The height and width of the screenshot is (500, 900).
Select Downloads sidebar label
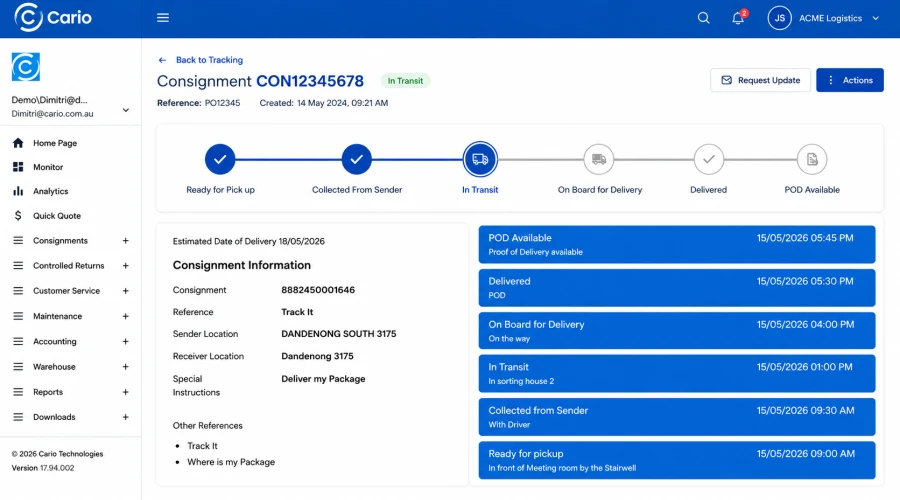[x=54, y=417]
